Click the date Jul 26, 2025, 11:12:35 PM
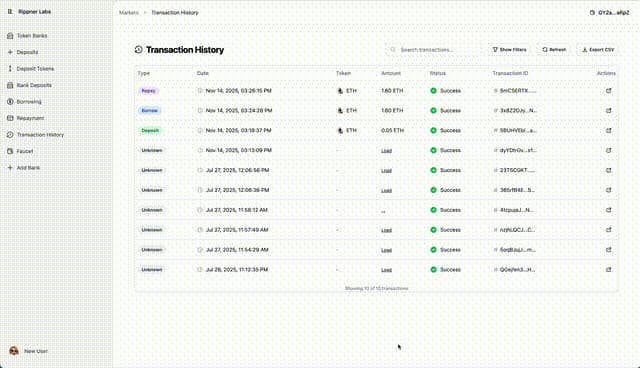Viewport: 640px width, 368px height. (x=237, y=270)
